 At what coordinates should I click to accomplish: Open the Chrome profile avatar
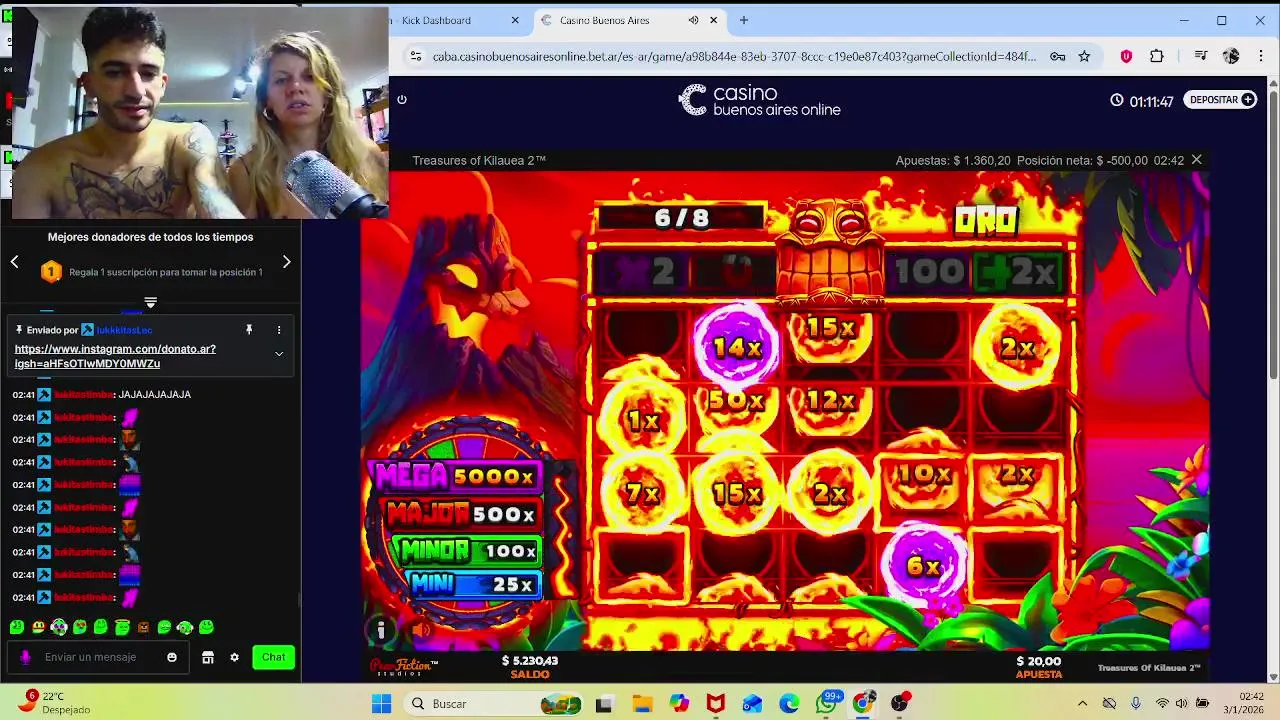(x=1231, y=57)
